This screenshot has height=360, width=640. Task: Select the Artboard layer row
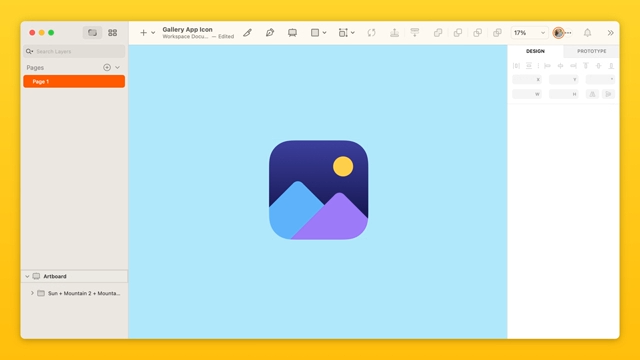pos(74,276)
